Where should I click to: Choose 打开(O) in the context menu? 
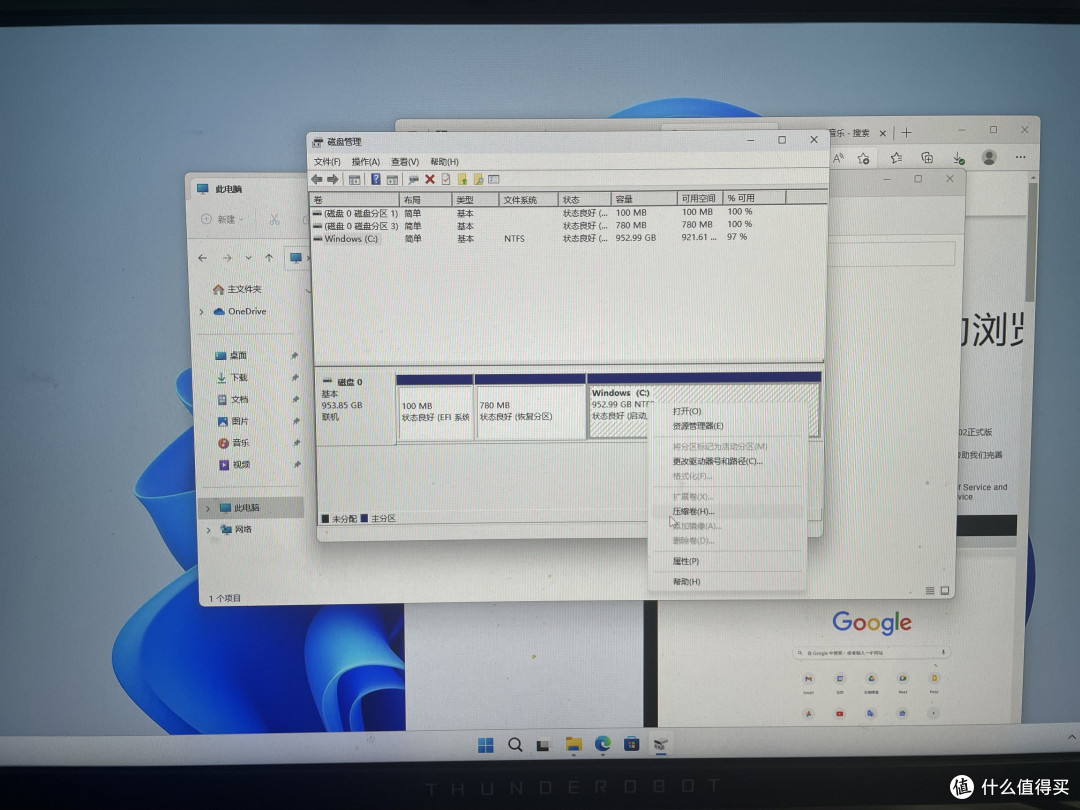[687, 411]
